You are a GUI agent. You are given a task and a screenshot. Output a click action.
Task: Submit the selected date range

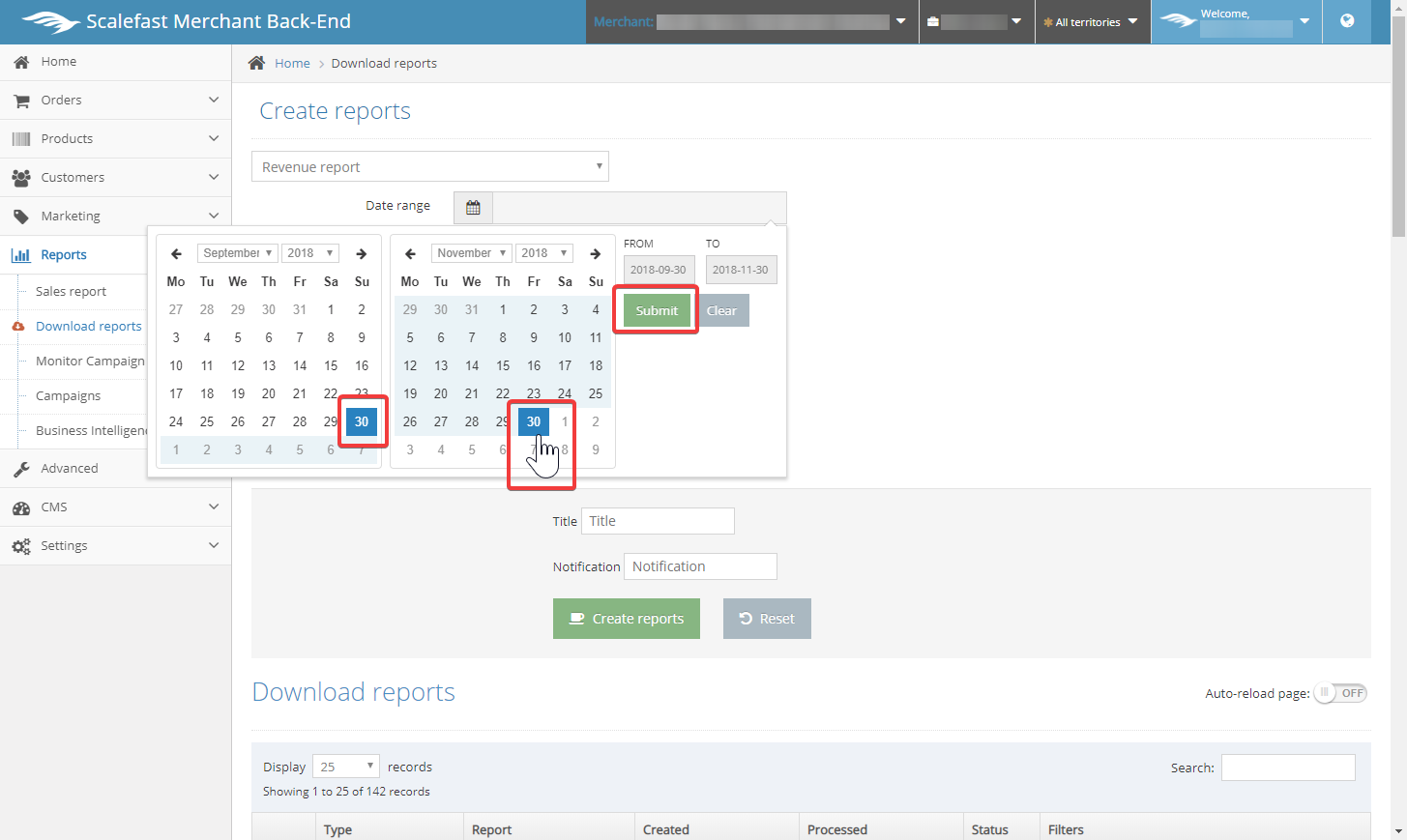click(657, 310)
